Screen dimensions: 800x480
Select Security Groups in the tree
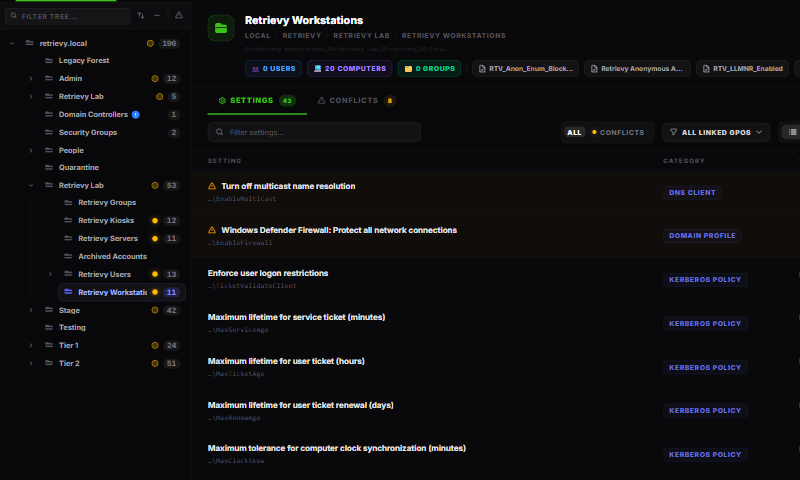point(88,132)
